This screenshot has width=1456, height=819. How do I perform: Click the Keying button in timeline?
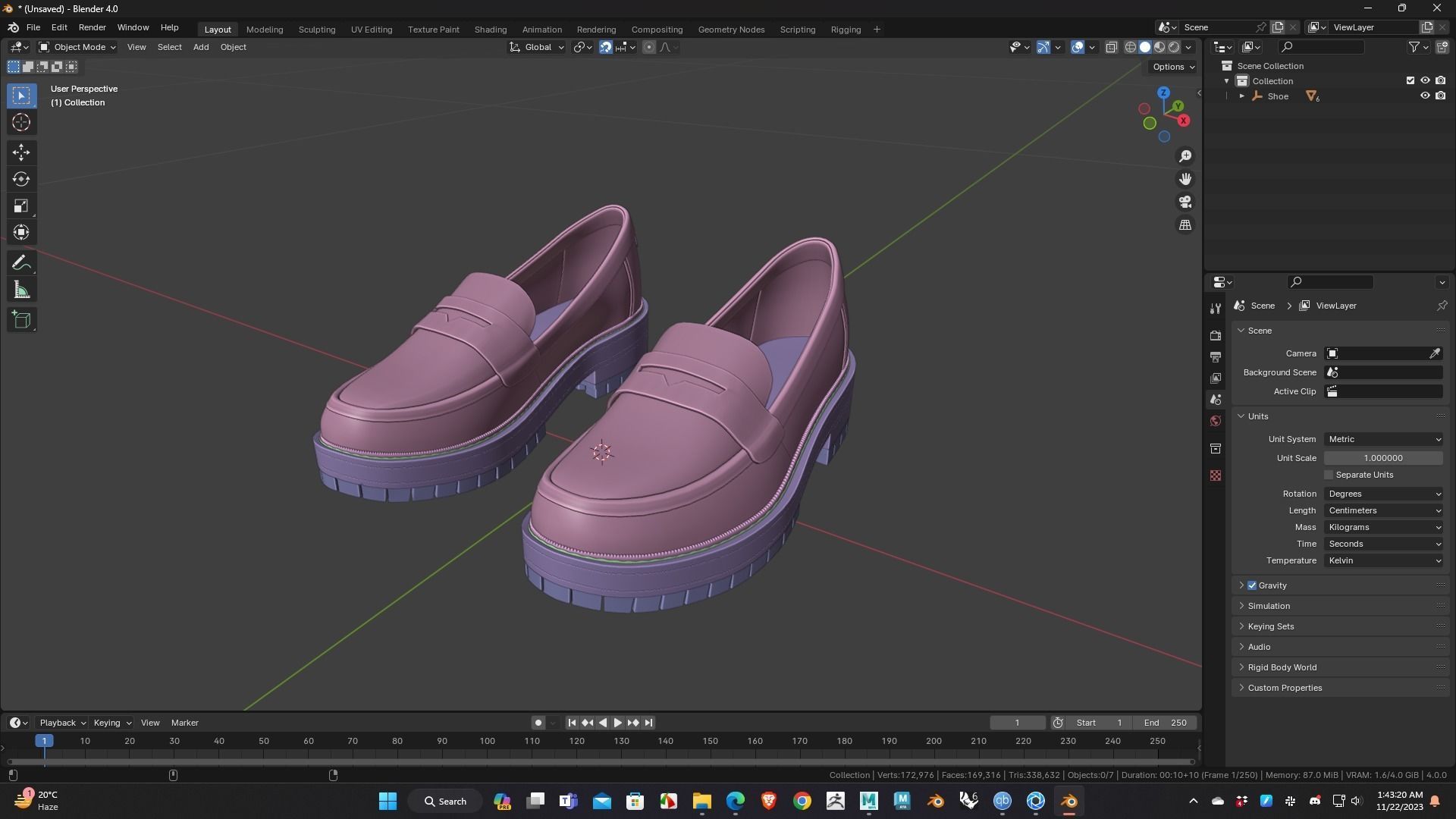(111, 723)
